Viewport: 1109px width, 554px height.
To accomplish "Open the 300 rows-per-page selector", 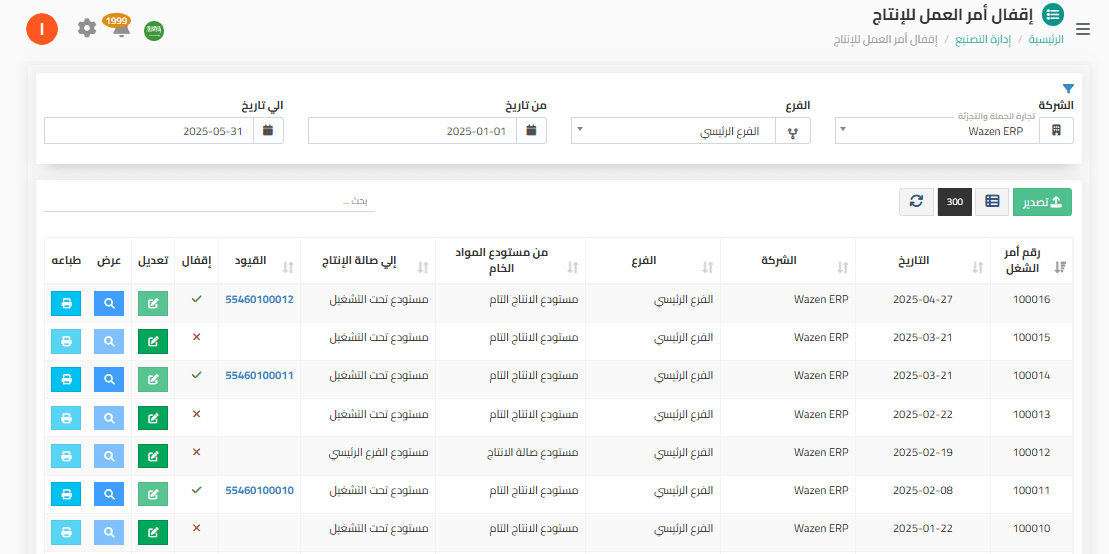I will [955, 202].
